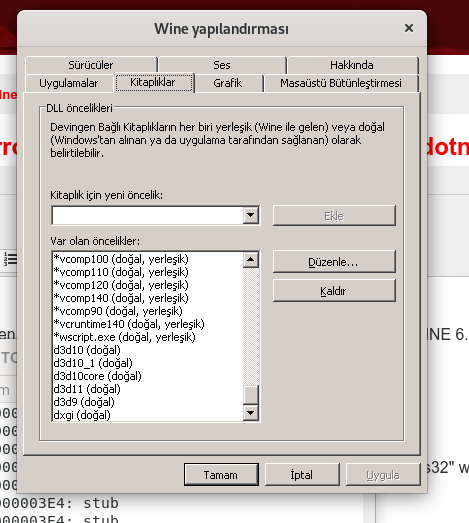Click the Düzenle... button

click(x=334, y=262)
